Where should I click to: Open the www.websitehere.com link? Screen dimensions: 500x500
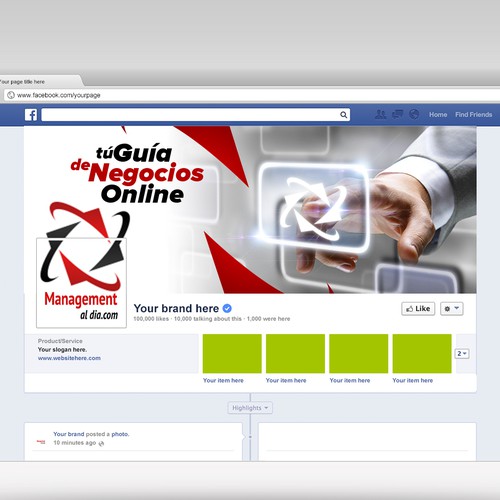(x=69, y=358)
